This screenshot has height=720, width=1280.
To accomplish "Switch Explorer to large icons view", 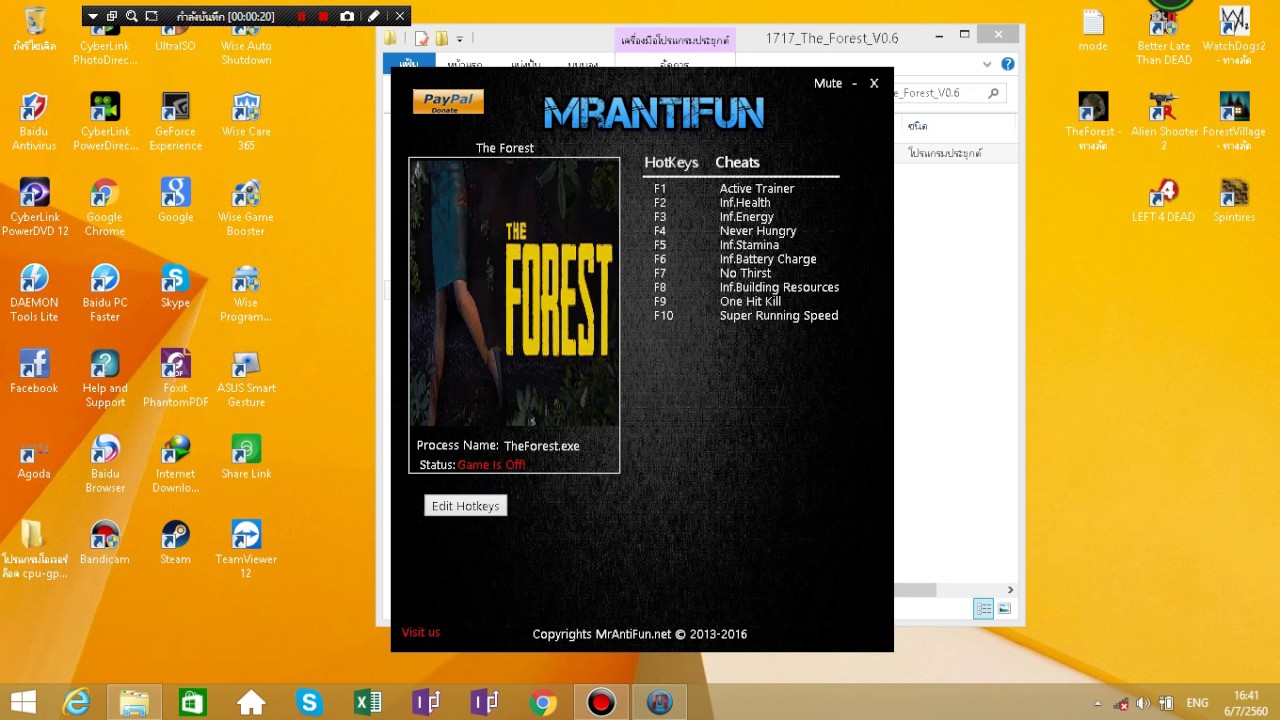I will click(1004, 609).
